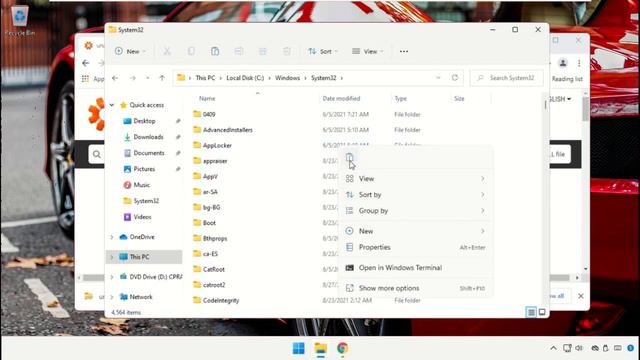Open Pictures in Quick access
Viewport: 640px width, 360px height.
tap(144, 169)
